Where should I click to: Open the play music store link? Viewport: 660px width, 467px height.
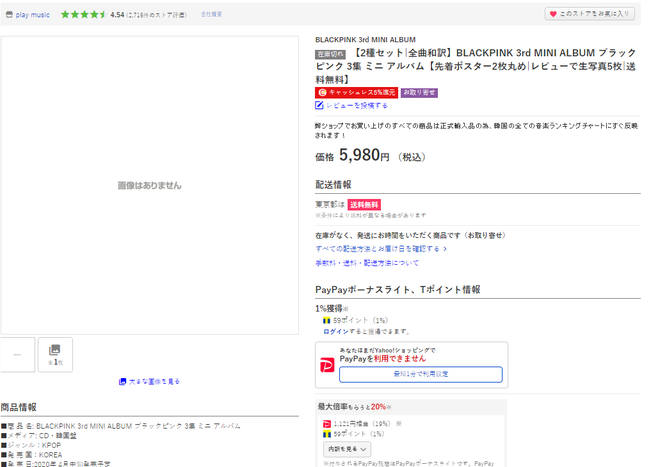[32, 15]
